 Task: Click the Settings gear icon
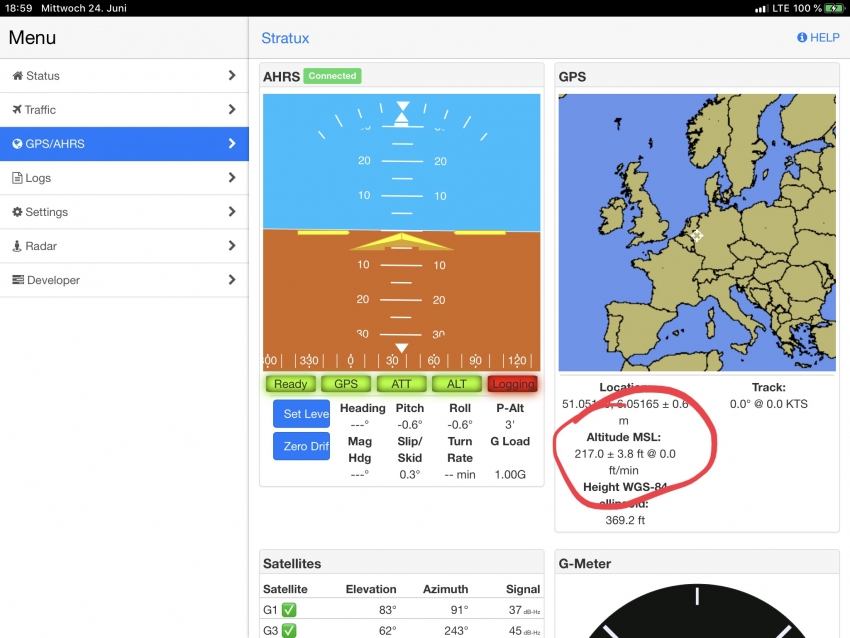pyautogui.click(x=17, y=212)
